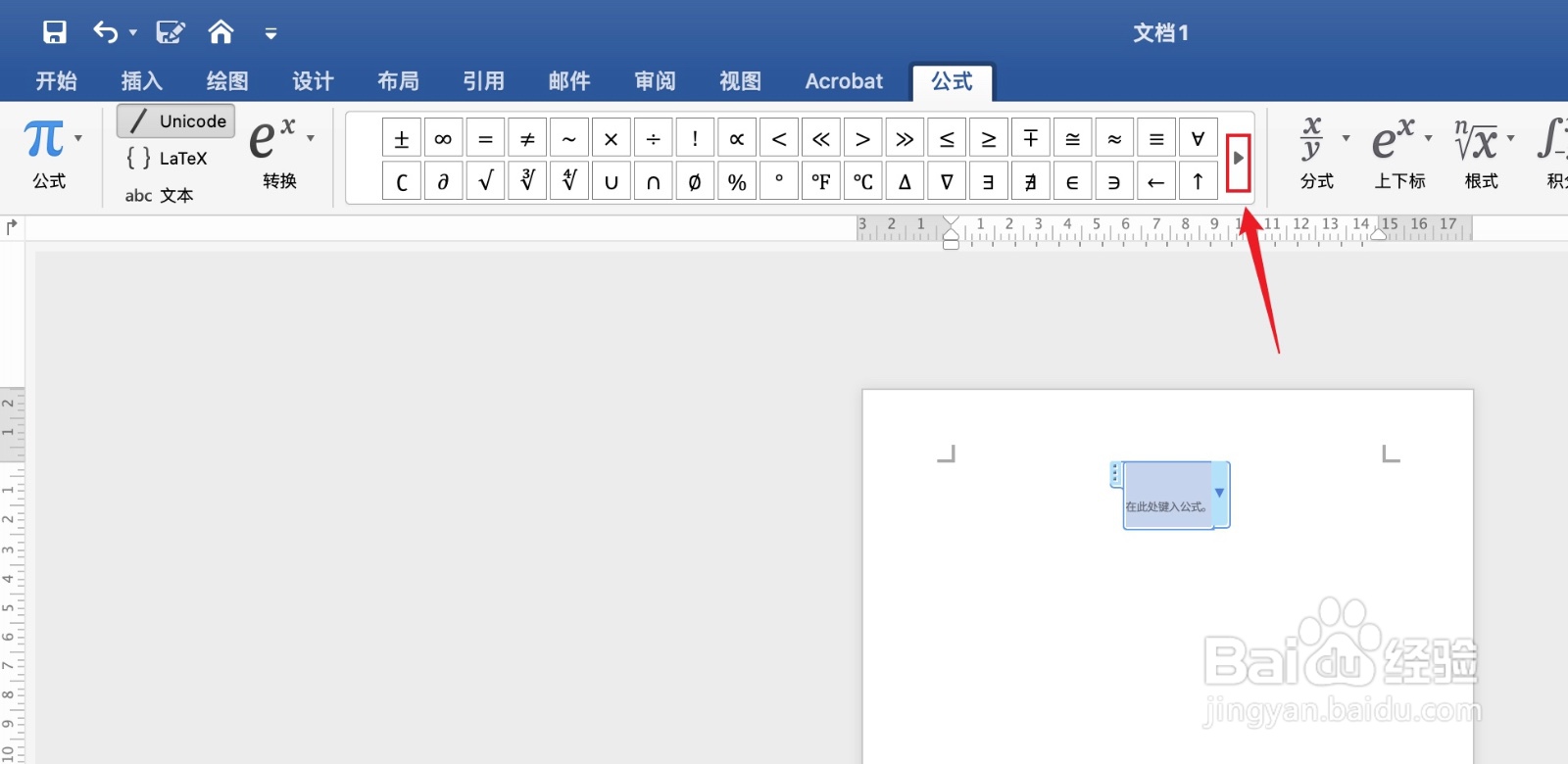Image resolution: width=1568 pixels, height=764 pixels.
Task: Expand the symbol gallery with the right arrow
Action: pyautogui.click(x=1239, y=158)
